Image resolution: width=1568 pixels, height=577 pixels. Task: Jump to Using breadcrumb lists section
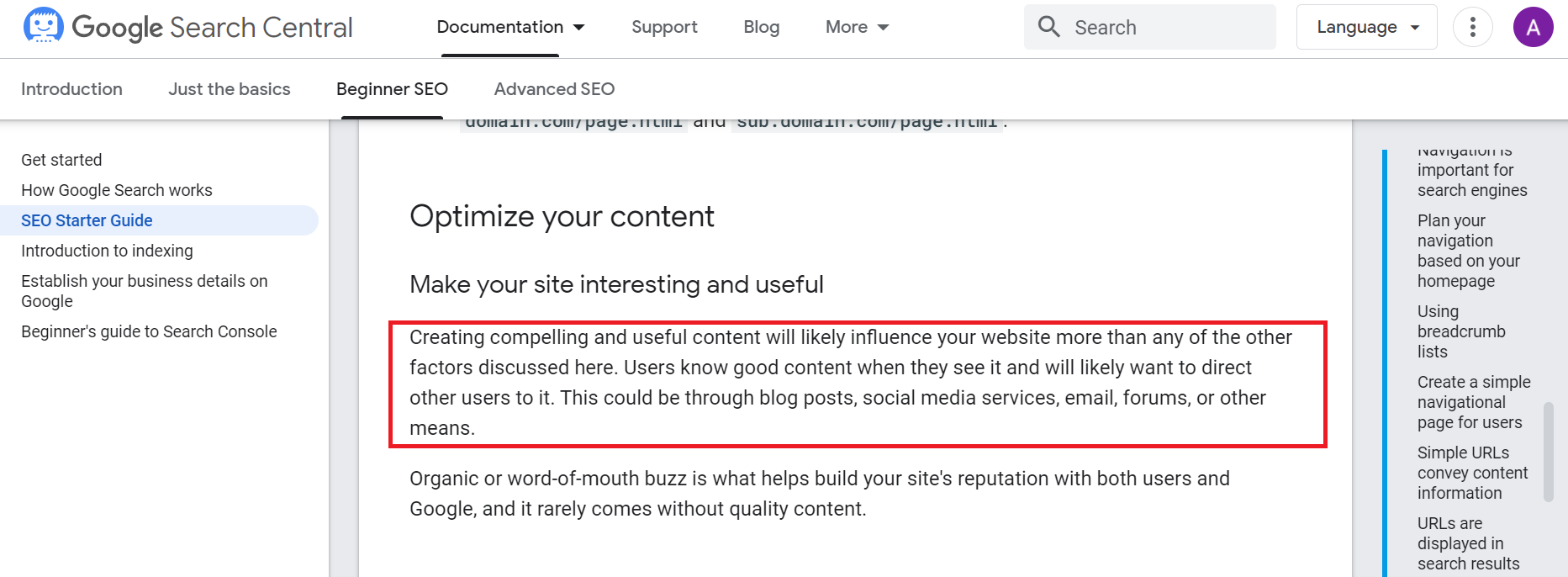1461,331
